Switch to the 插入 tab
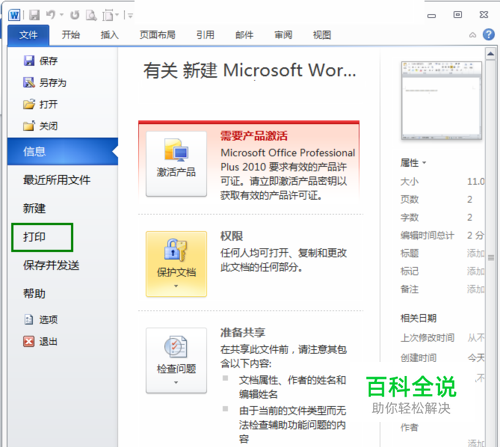The height and width of the screenshot is (447, 500). [x=110, y=35]
